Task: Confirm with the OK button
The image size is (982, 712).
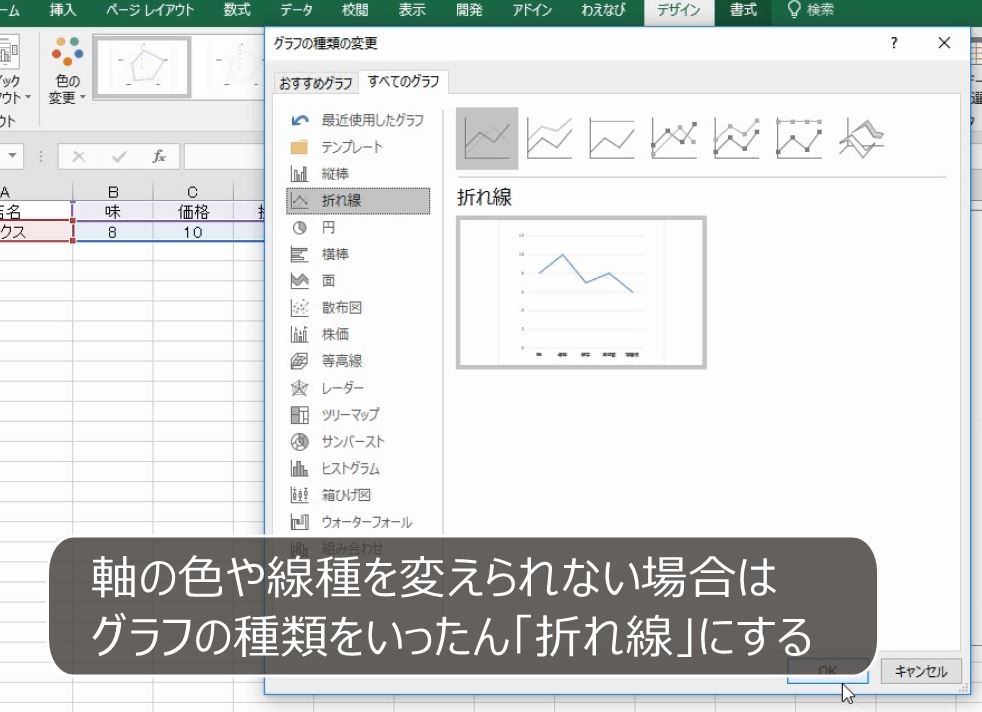Action: 828,671
